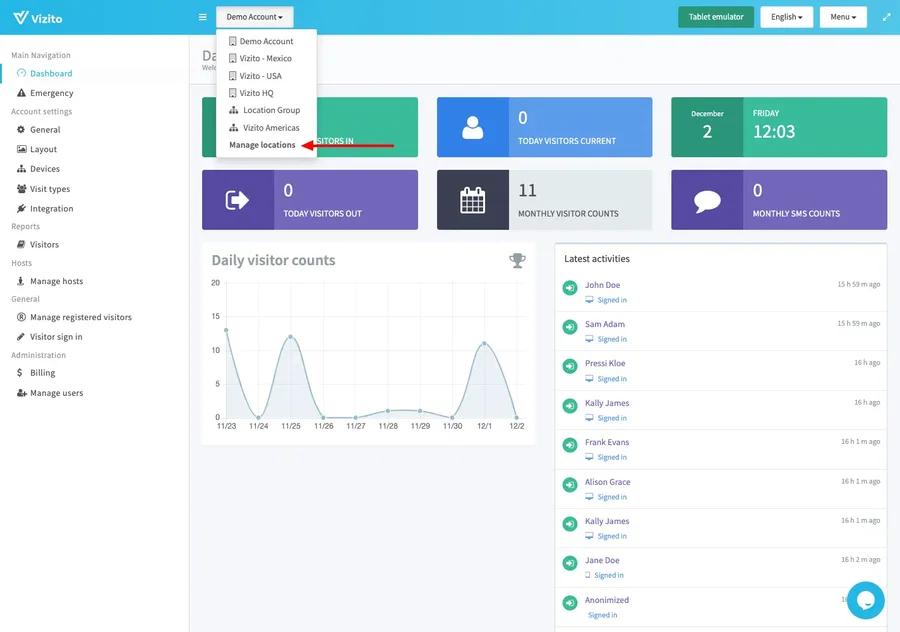Open the Menu dropdown in the header
This screenshot has height=632, width=900.
point(842,17)
